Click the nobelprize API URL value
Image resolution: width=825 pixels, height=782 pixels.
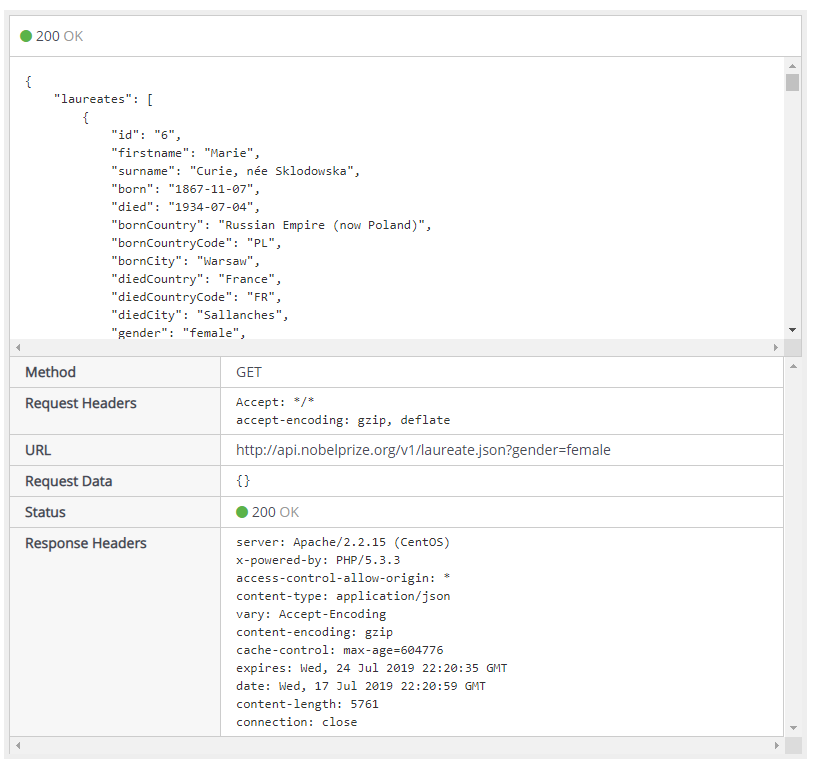423,450
